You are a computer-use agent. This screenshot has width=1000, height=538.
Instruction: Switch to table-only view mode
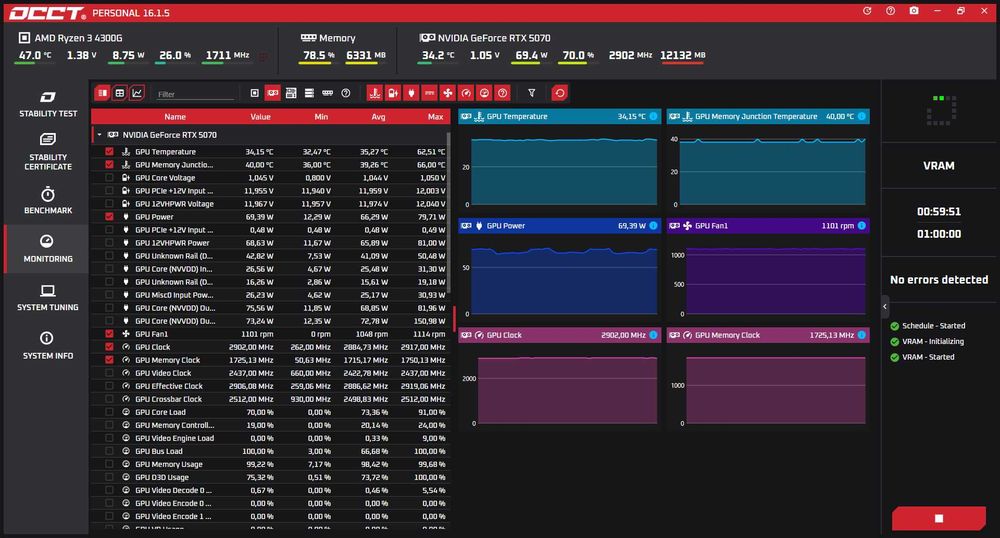click(119, 93)
